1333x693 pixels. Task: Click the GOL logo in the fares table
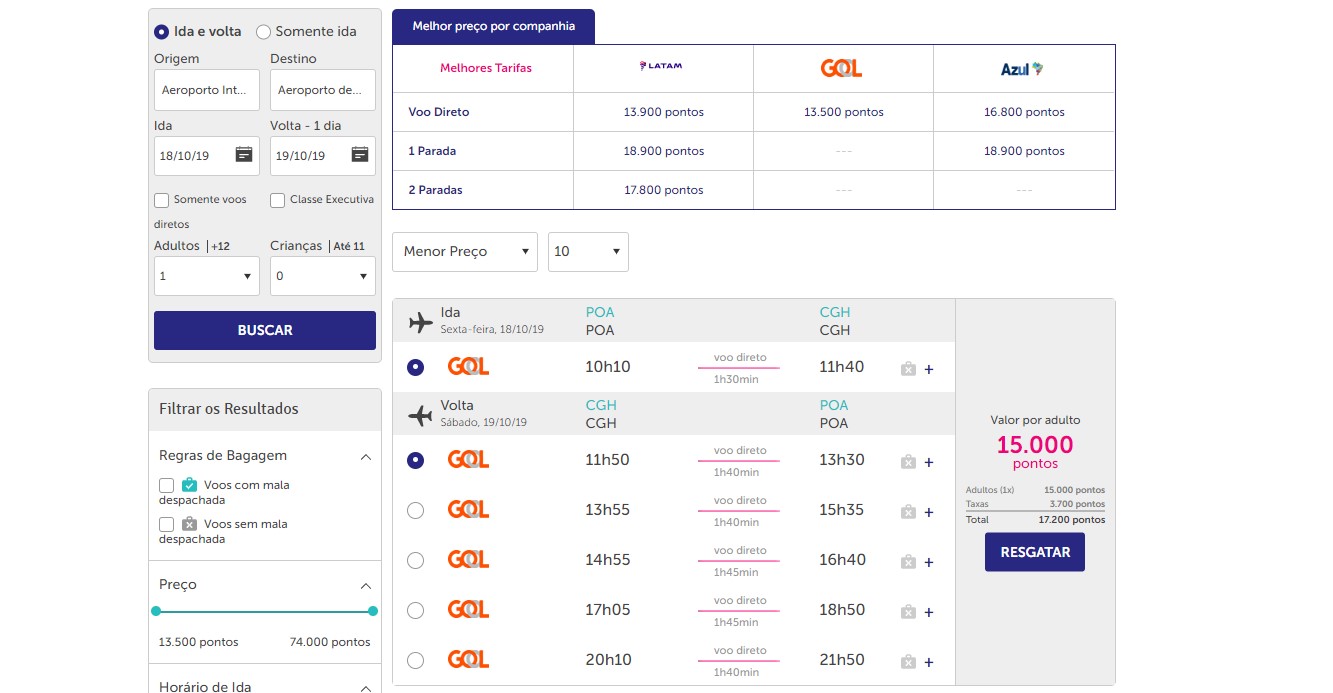841,68
